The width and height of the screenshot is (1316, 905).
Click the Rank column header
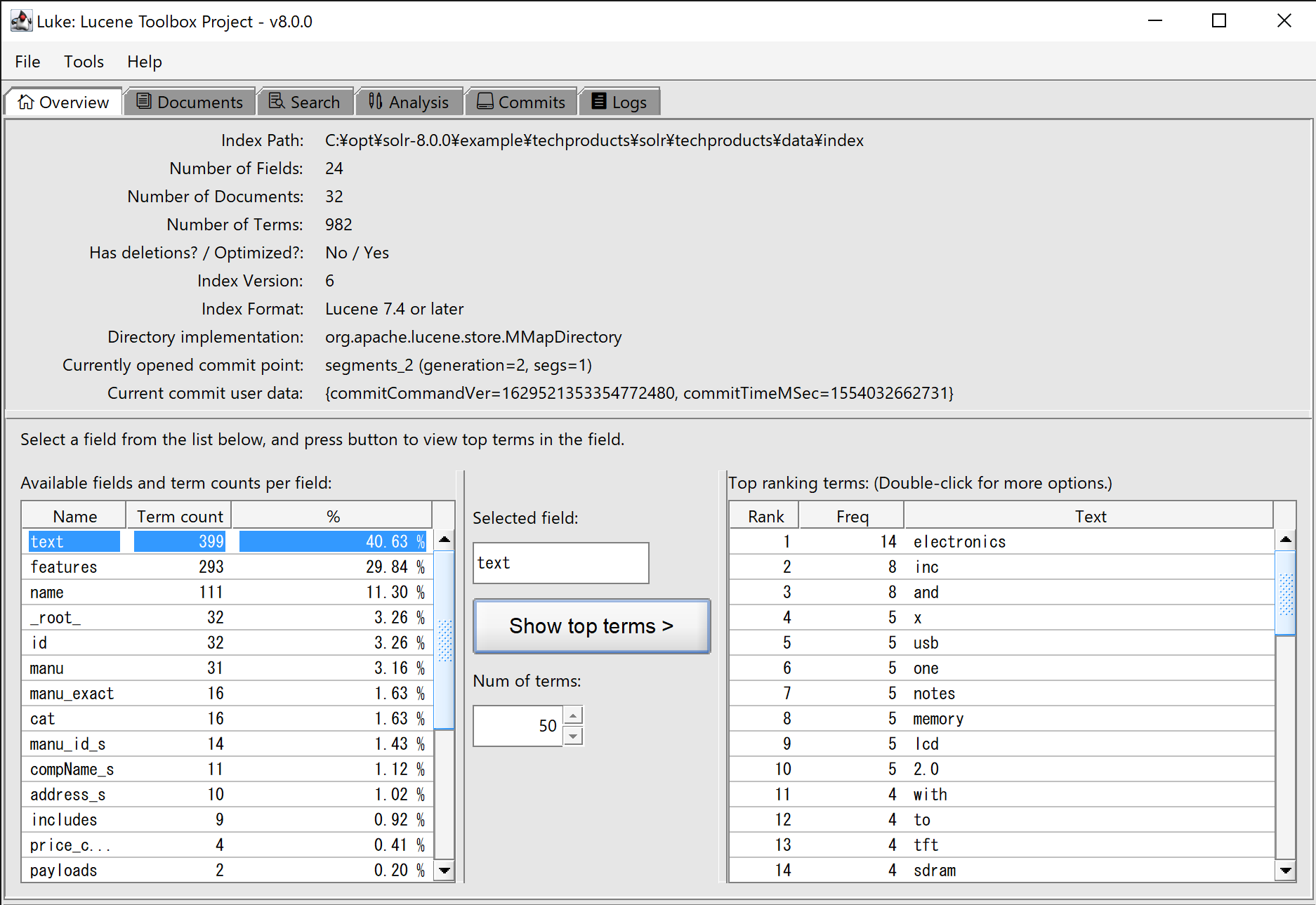765,517
